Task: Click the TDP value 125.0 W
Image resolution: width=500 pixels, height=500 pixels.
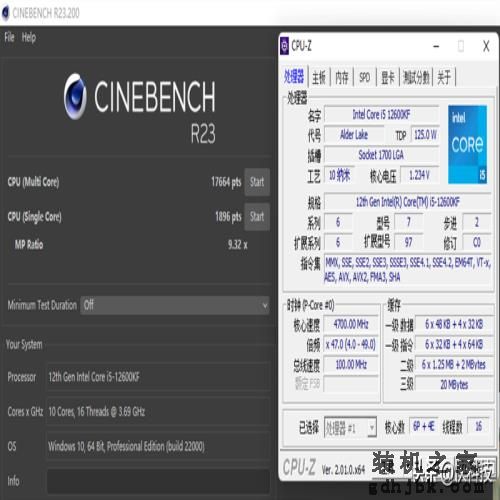Action: pos(426,135)
